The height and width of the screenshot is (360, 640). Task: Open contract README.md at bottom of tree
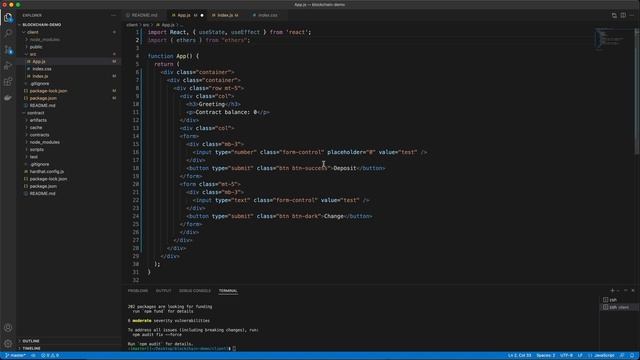[x=69, y=193]
